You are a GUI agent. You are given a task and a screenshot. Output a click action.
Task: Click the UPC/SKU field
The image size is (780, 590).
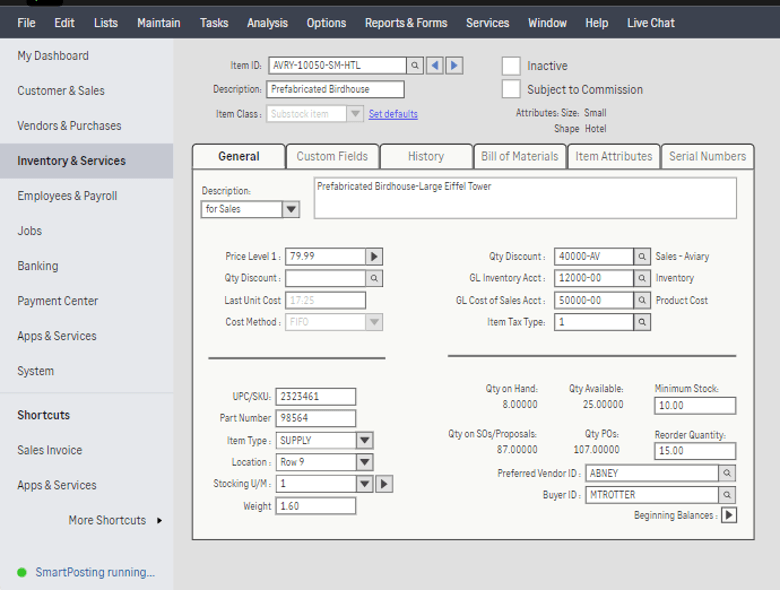click(x=315, y=396)
